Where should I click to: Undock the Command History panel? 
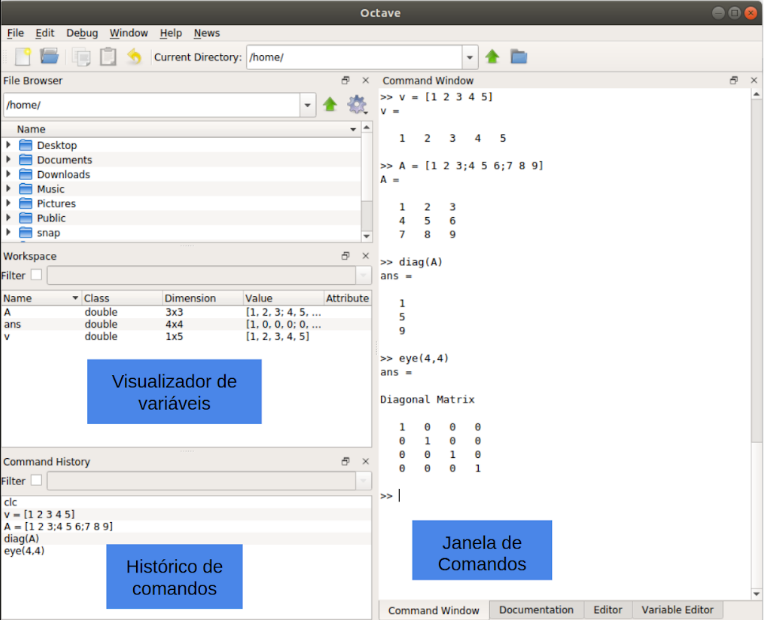[345, 462]
